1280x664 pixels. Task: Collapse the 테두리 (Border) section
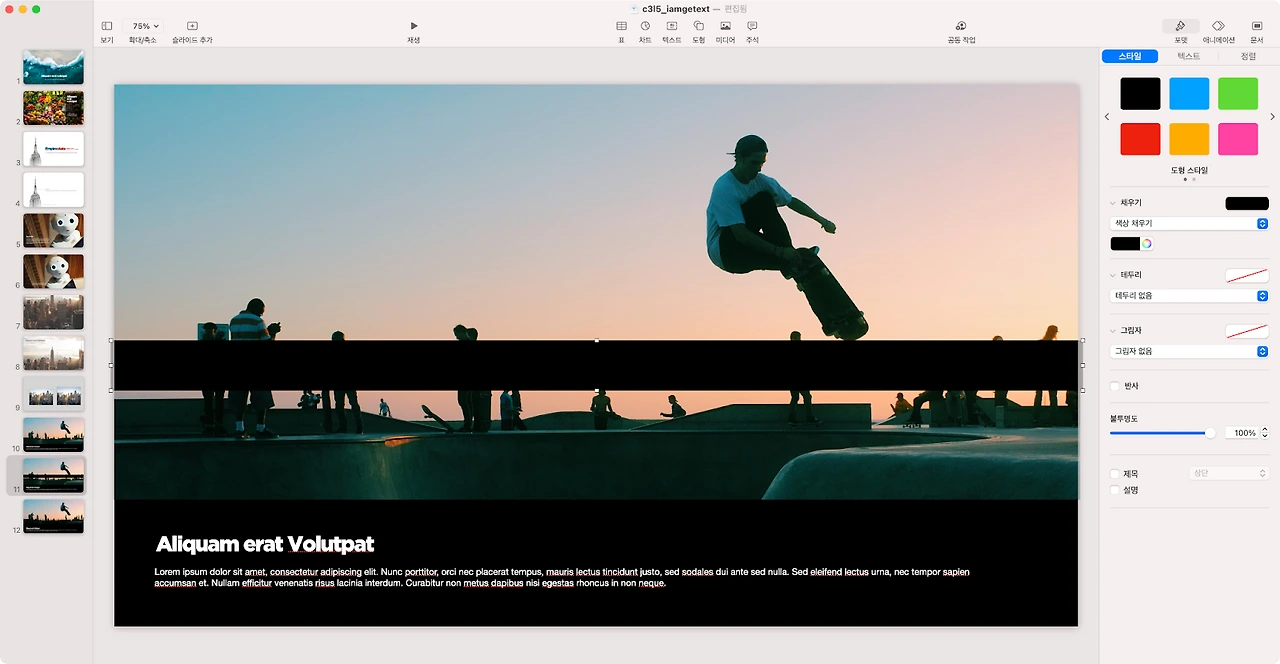1113,275
